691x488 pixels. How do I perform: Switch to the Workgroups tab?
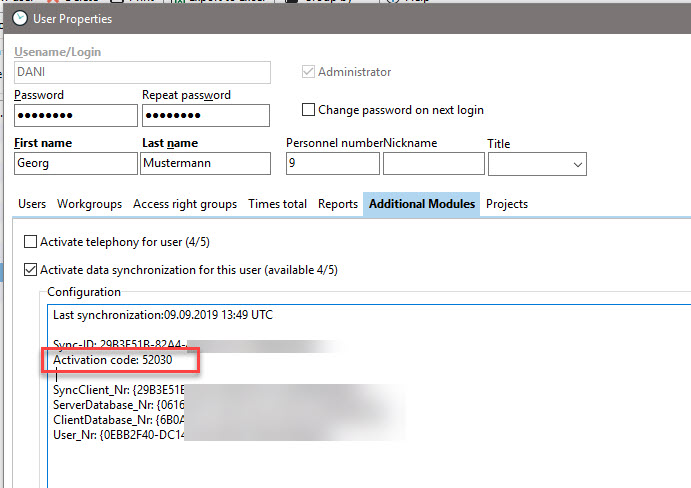click(x=89, y=204)
